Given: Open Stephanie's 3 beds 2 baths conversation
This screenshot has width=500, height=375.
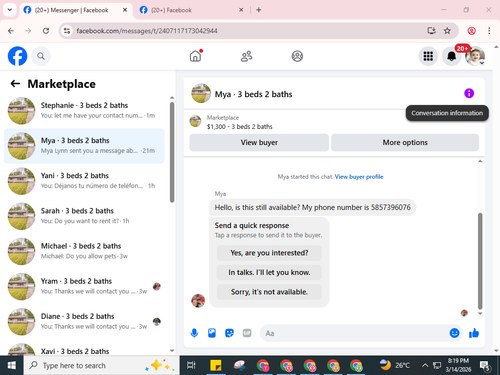Looking at the screenshot, I should pyautogui.click(x=84, y=111).
